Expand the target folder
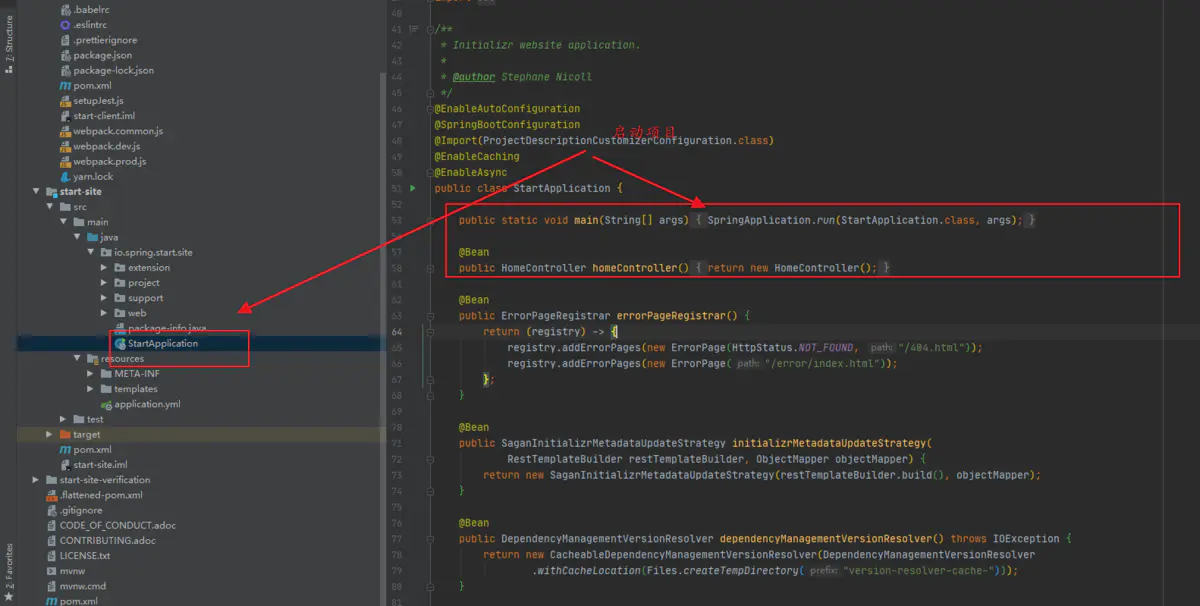The height and width of the screenshot is (606, 1200). click(50, 435)
